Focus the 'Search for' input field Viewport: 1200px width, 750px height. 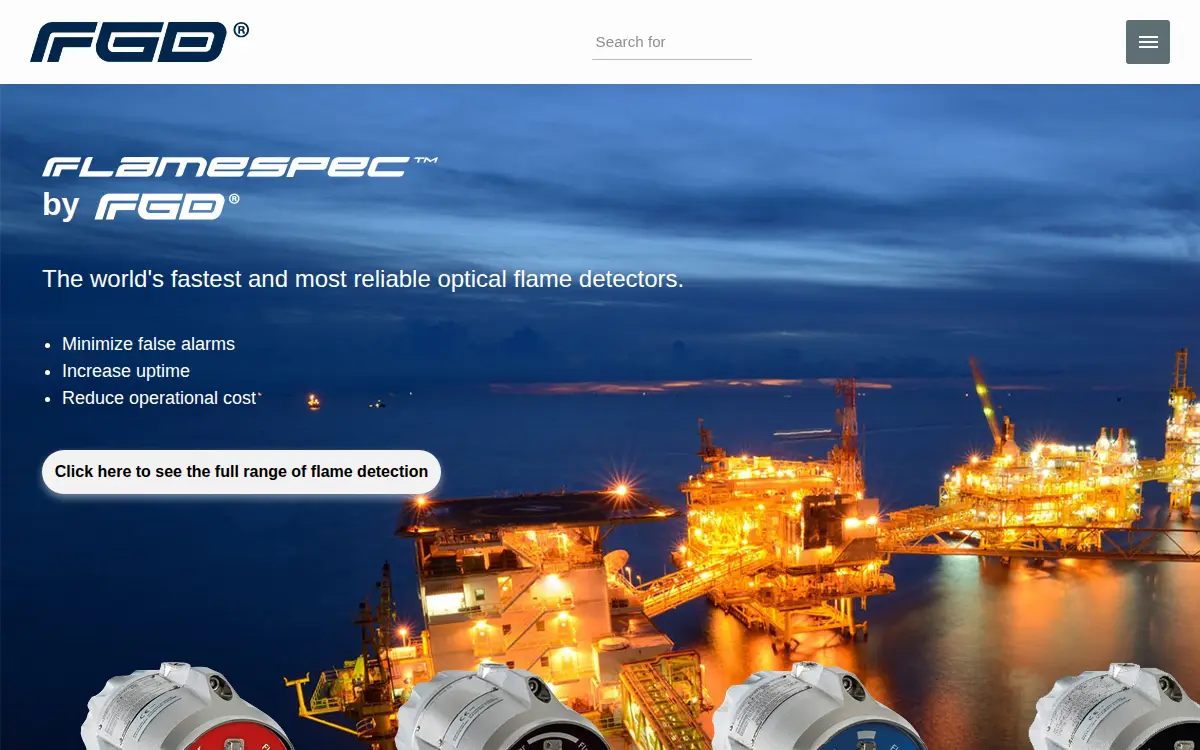[672, 42]
